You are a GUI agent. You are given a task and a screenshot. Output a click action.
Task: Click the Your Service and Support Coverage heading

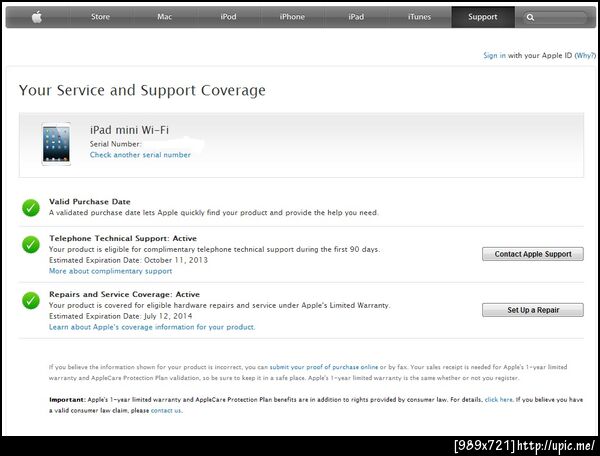point(142,91)
